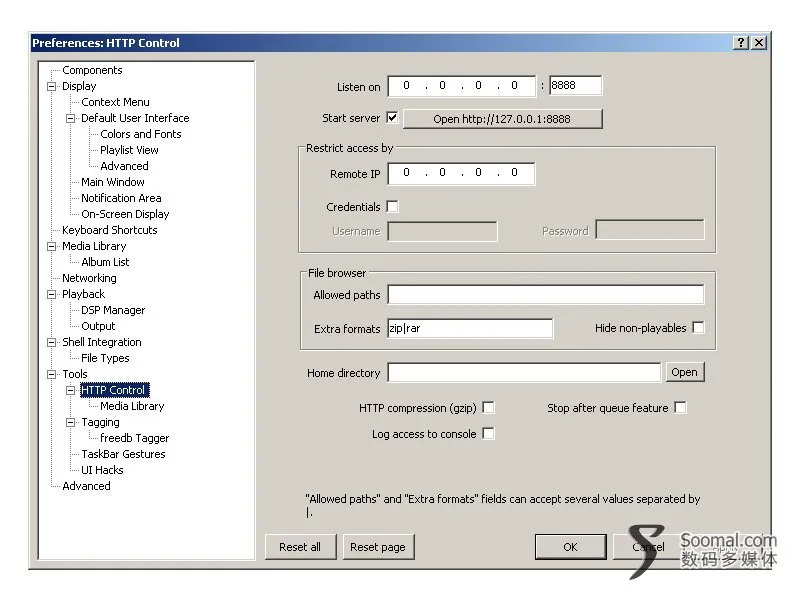Viewport: 800px width, 600px height.
Task: Click the Reset all button
Action: click(x=301, y=547)
